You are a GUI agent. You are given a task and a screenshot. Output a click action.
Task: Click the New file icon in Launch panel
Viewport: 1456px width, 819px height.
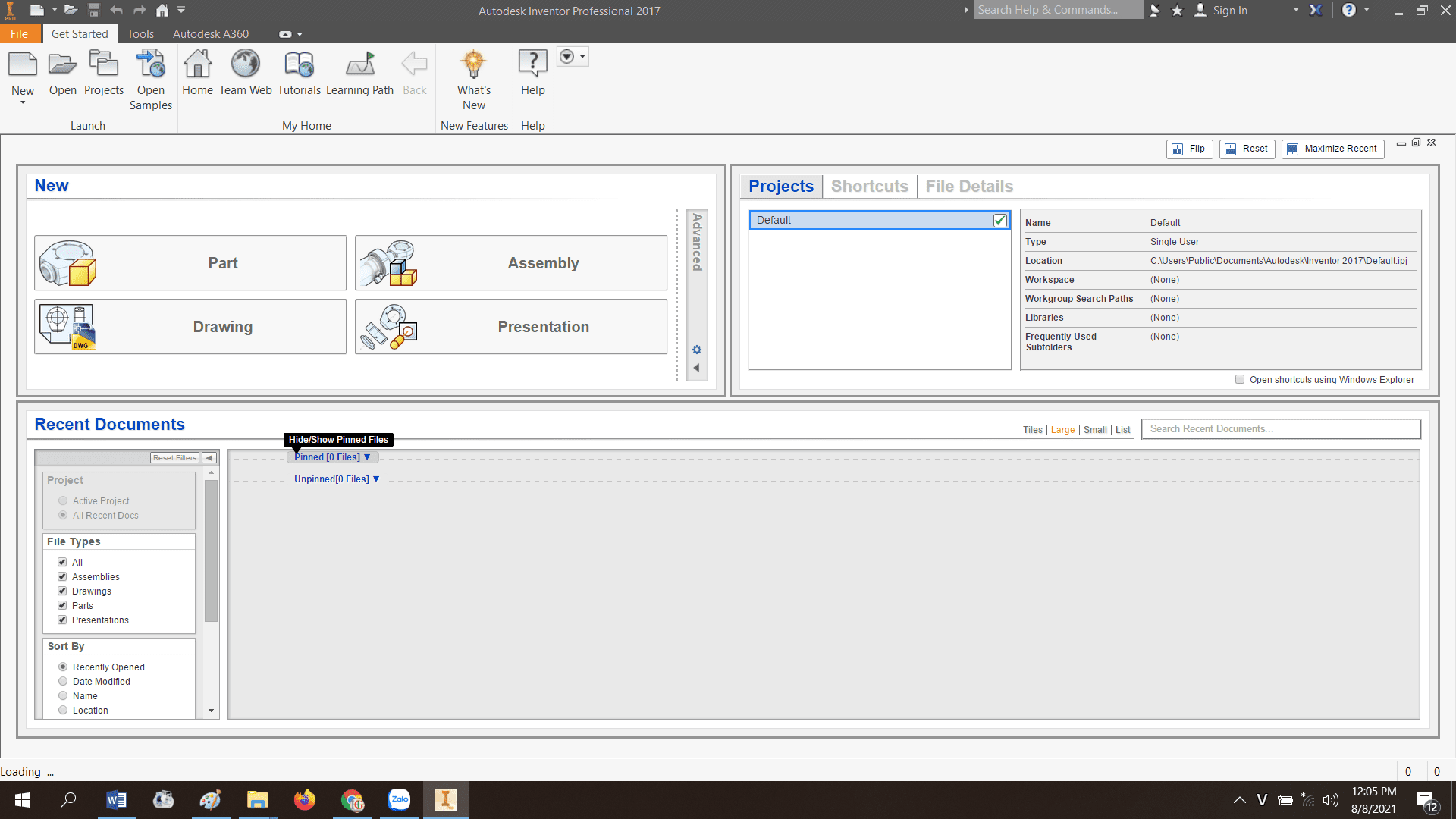point(23,65)
